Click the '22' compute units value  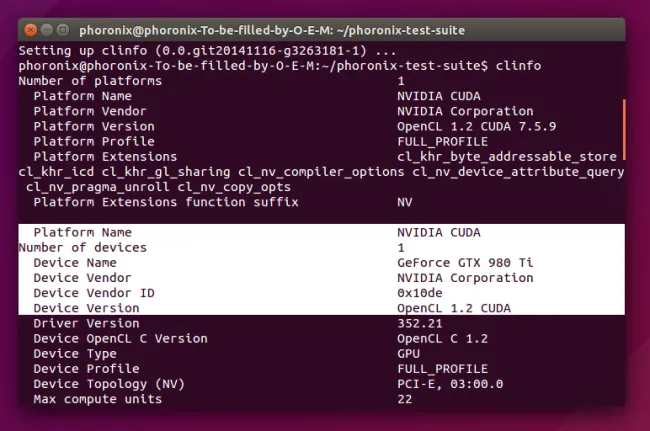[x=405, y=399]
